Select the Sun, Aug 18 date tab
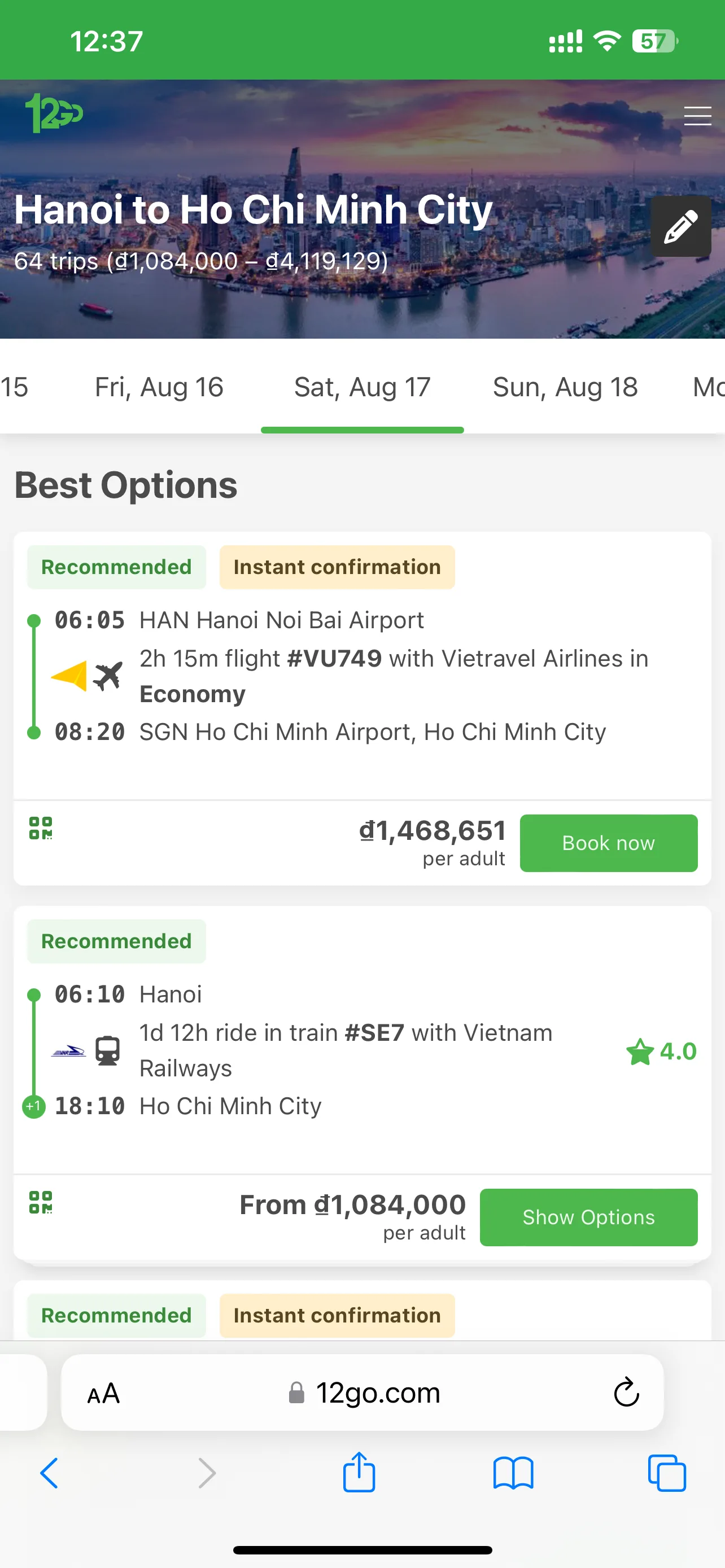 pos(565,387)
